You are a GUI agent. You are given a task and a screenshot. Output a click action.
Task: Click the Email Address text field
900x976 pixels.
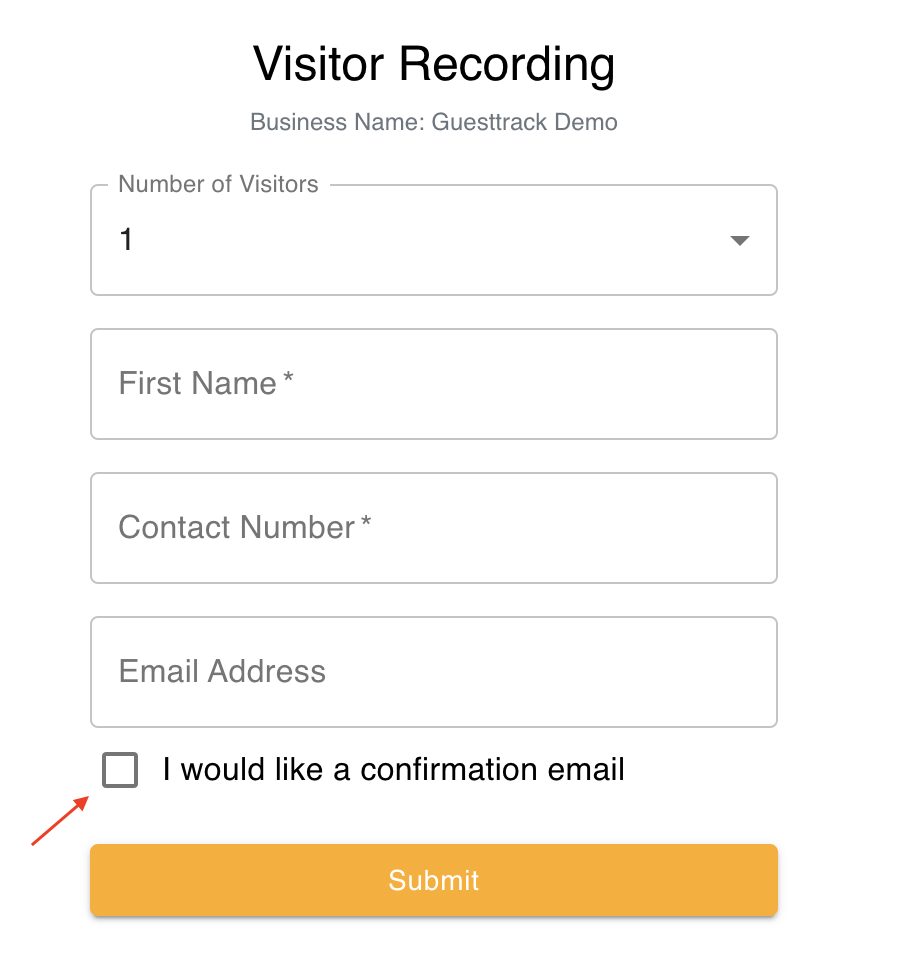[434, 671]
